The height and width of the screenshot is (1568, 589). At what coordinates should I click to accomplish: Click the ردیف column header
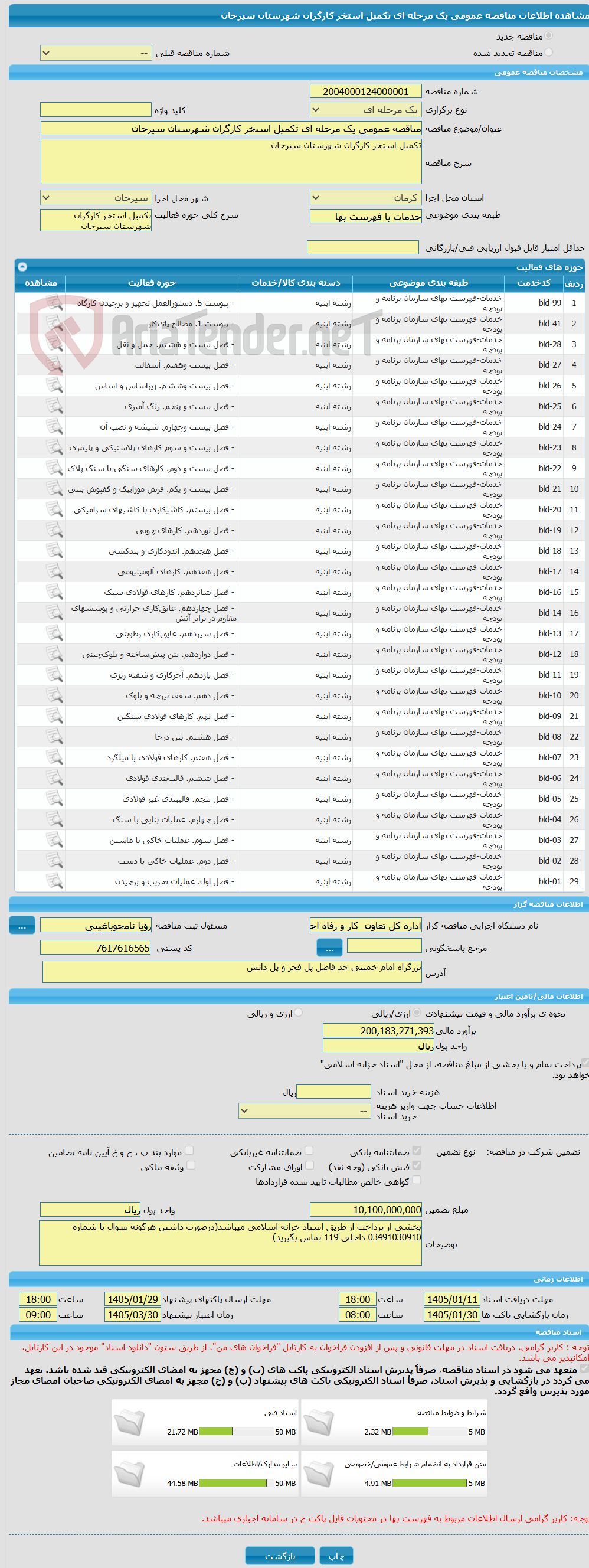pos(574,283)
